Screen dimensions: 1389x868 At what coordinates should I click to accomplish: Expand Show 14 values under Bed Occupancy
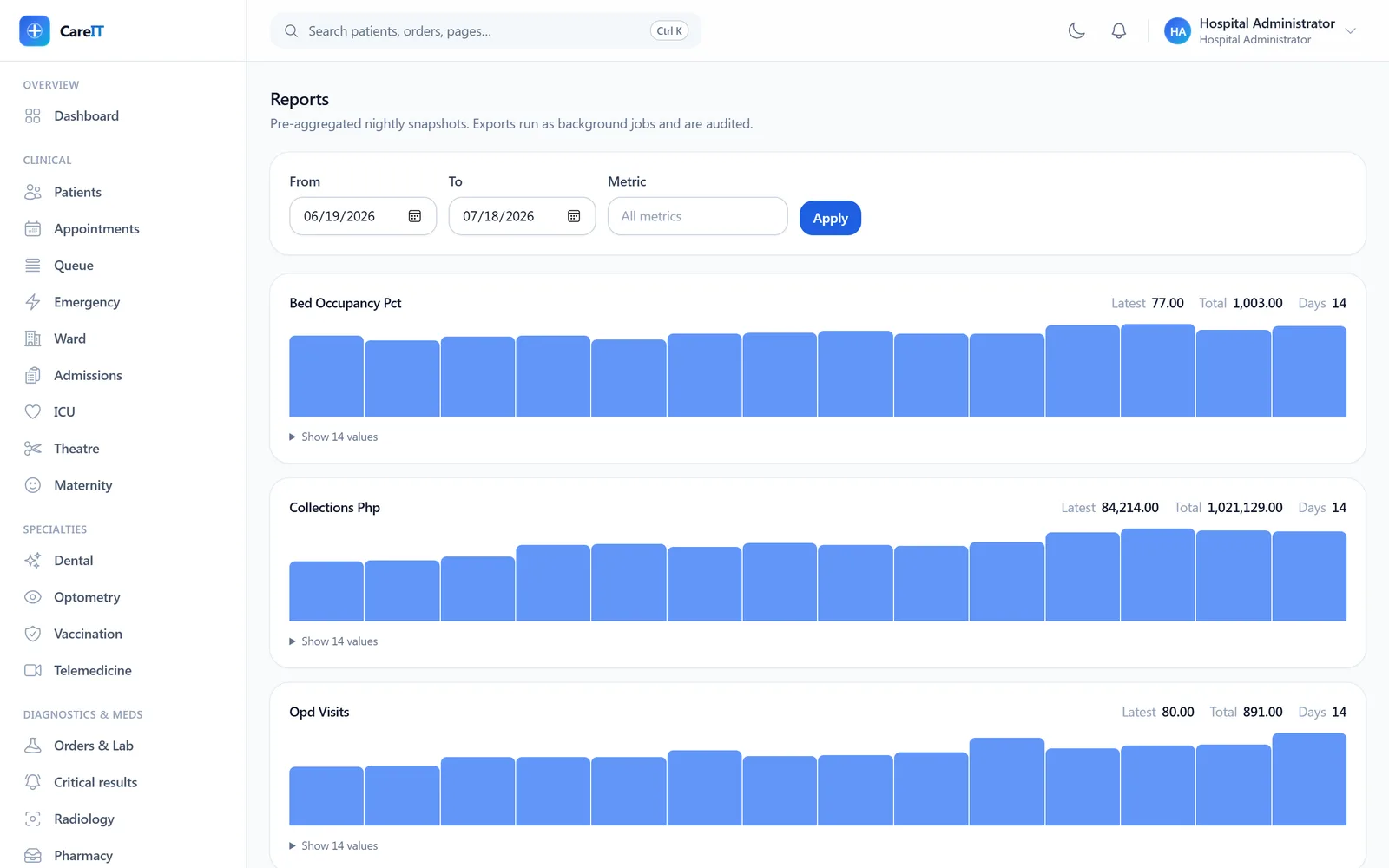pyautogui.click(x=334, y=437)
